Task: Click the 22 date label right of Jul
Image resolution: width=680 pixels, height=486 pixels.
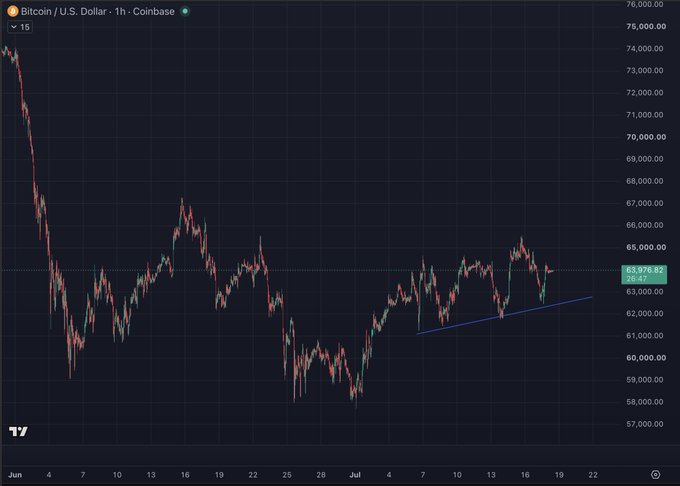Action: click(593, 475)
